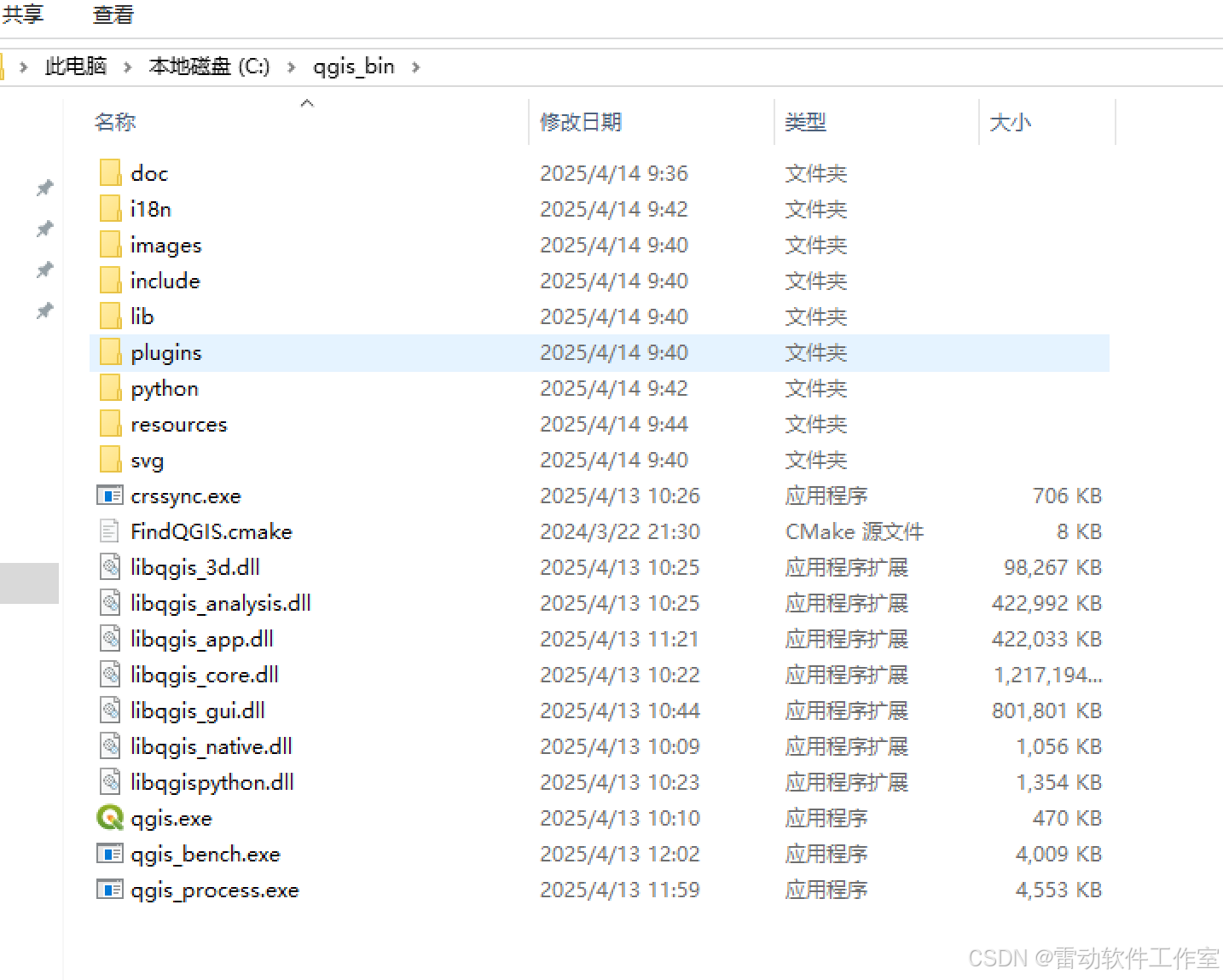This screenshot has height=980, width=1223.
Task: Click the libqgis_native.dll file icon
Action: [110, 745]
